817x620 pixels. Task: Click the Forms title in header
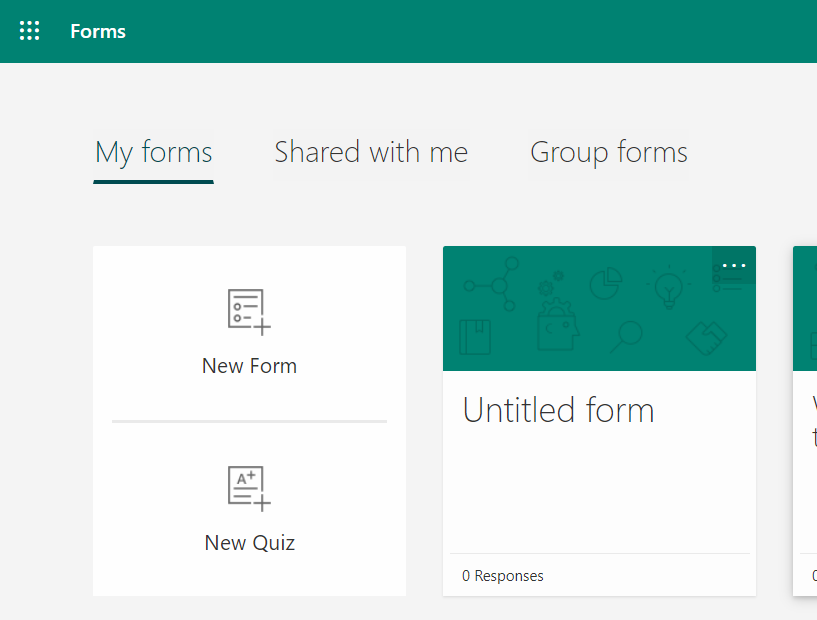[98, 31]
